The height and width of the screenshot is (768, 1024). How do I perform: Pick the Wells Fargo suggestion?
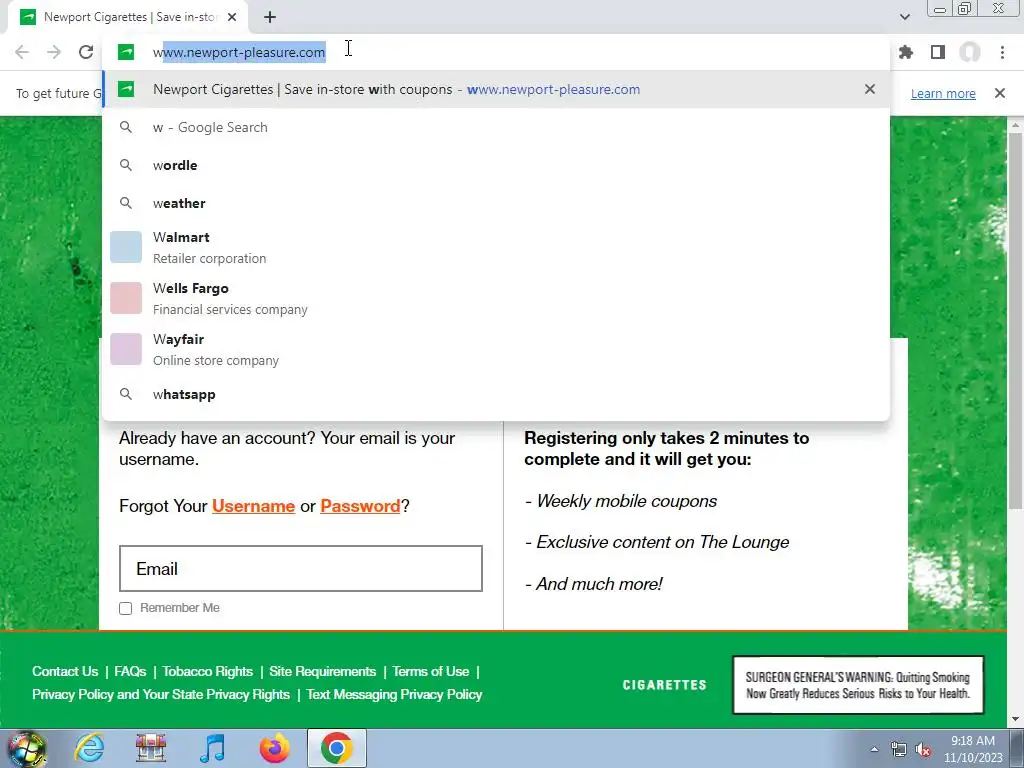click(496, 298)
